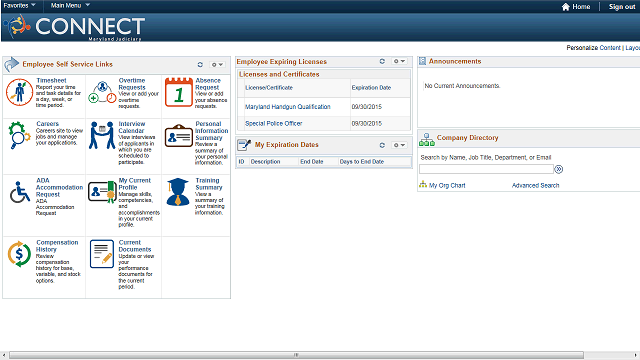Open the Special Police Officer license
The image size is (640, 360).
(x=273, y=123)
